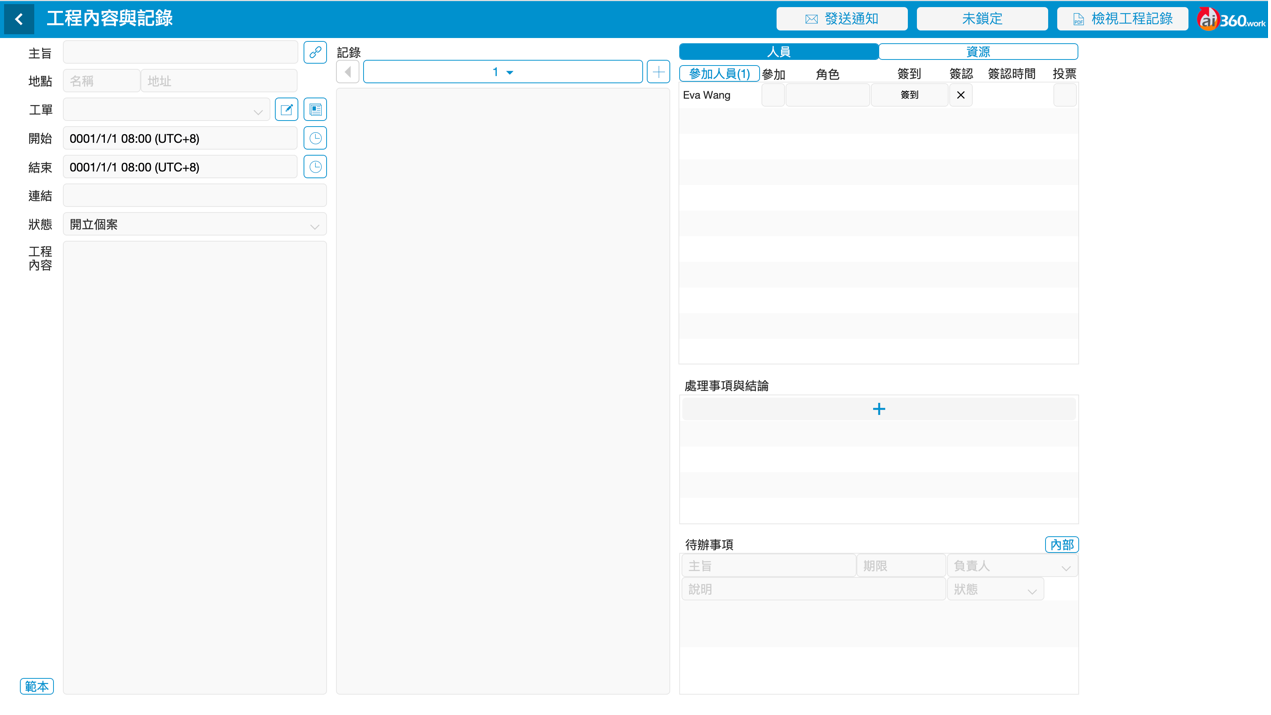The width and height of the screenshot is (1271, 715).
Task: Open the 狀態 dropdown showing 開立個案
Action: tap(194, 225)
